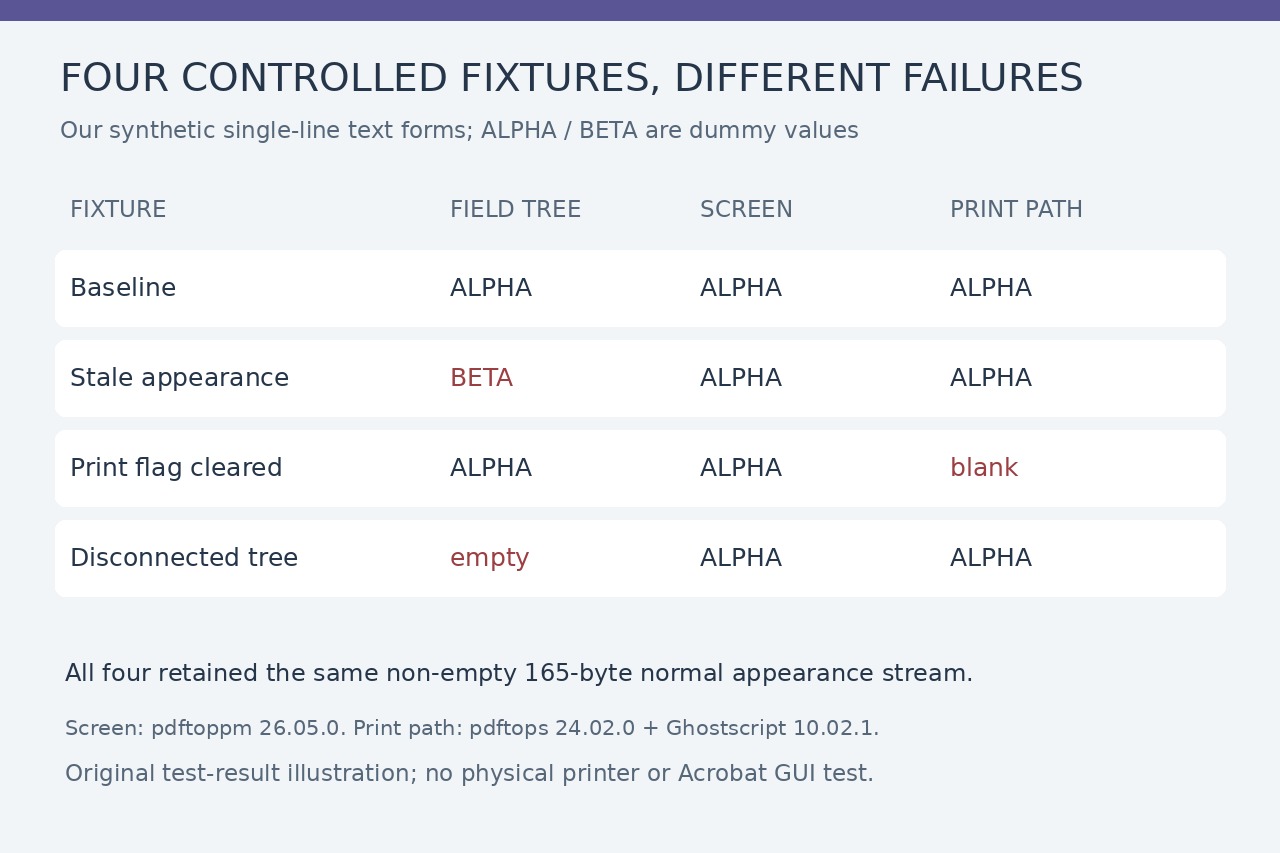Click Stale appearance row's SCREEN ALPHA value
The width and height of the screenshot is (1280, 853).
coord(741,378)
